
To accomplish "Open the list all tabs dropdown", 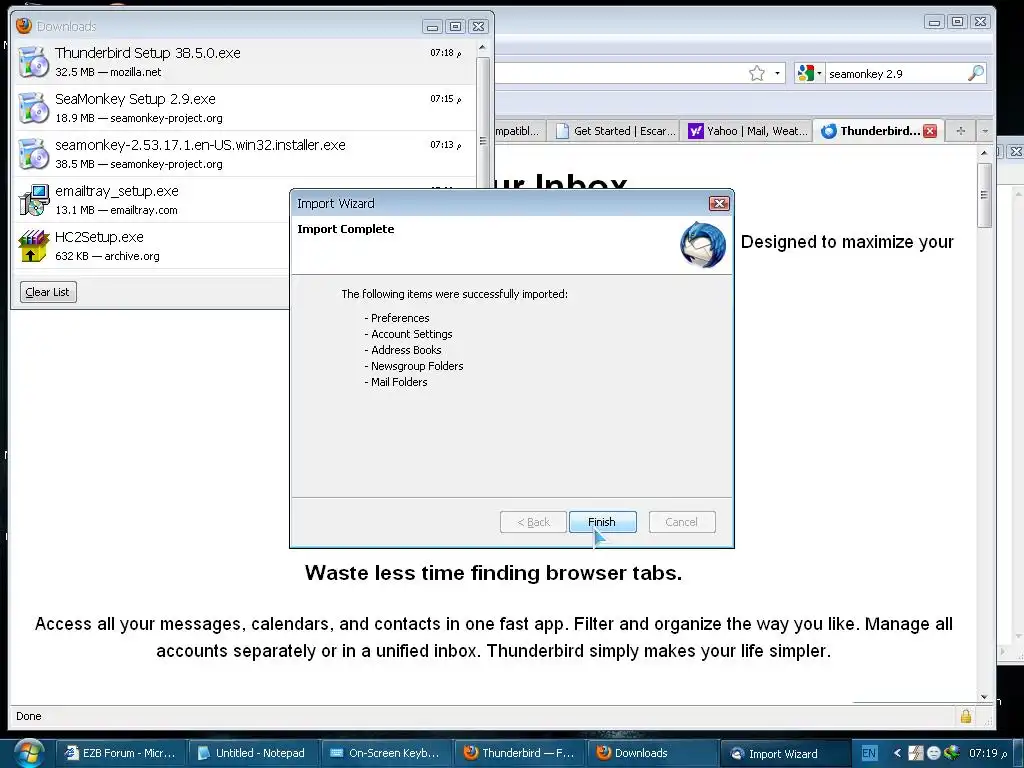I will click(x=985, y=131).
